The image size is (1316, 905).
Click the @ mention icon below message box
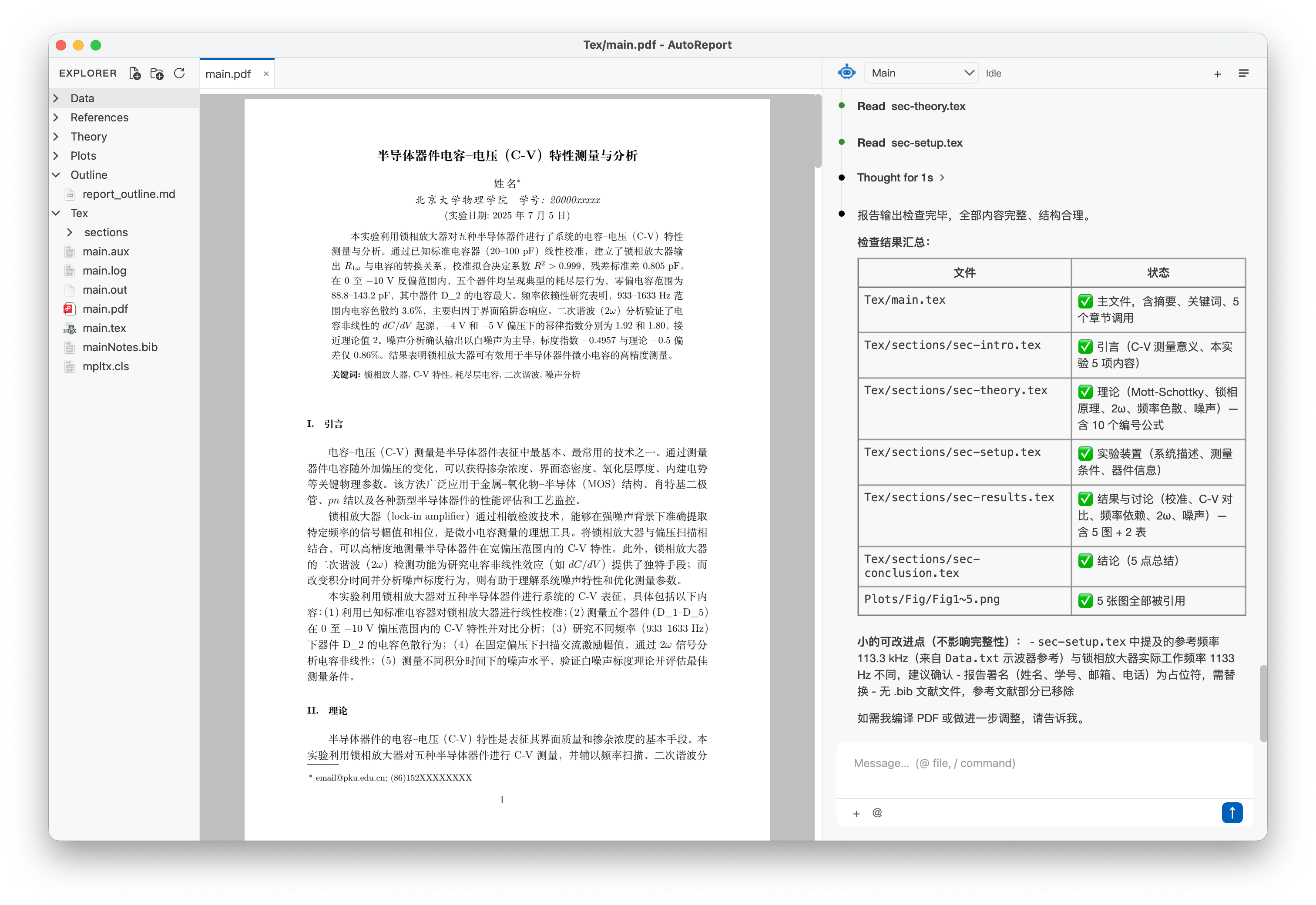tap(876, 813)
